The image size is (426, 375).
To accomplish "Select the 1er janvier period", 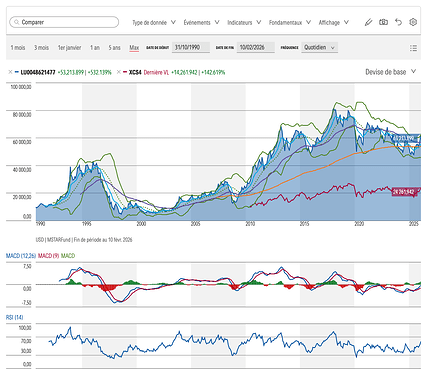I will click(69, 48).
